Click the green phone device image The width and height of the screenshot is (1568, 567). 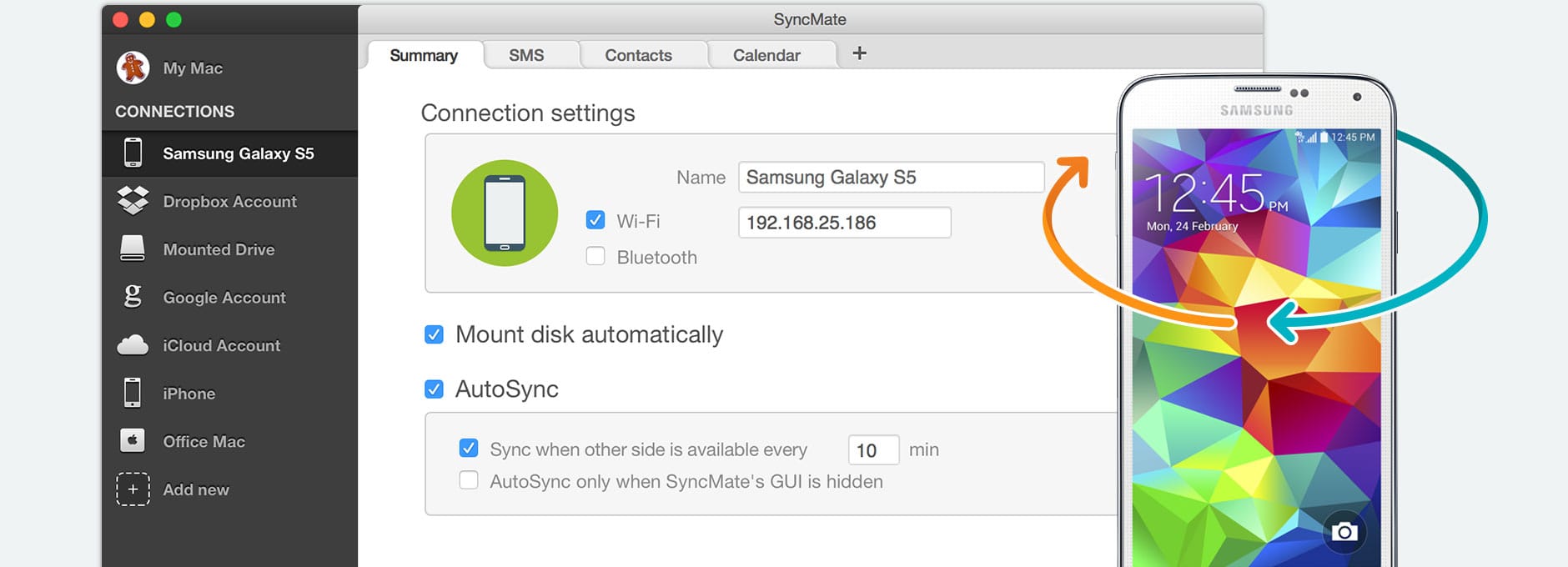505,213
